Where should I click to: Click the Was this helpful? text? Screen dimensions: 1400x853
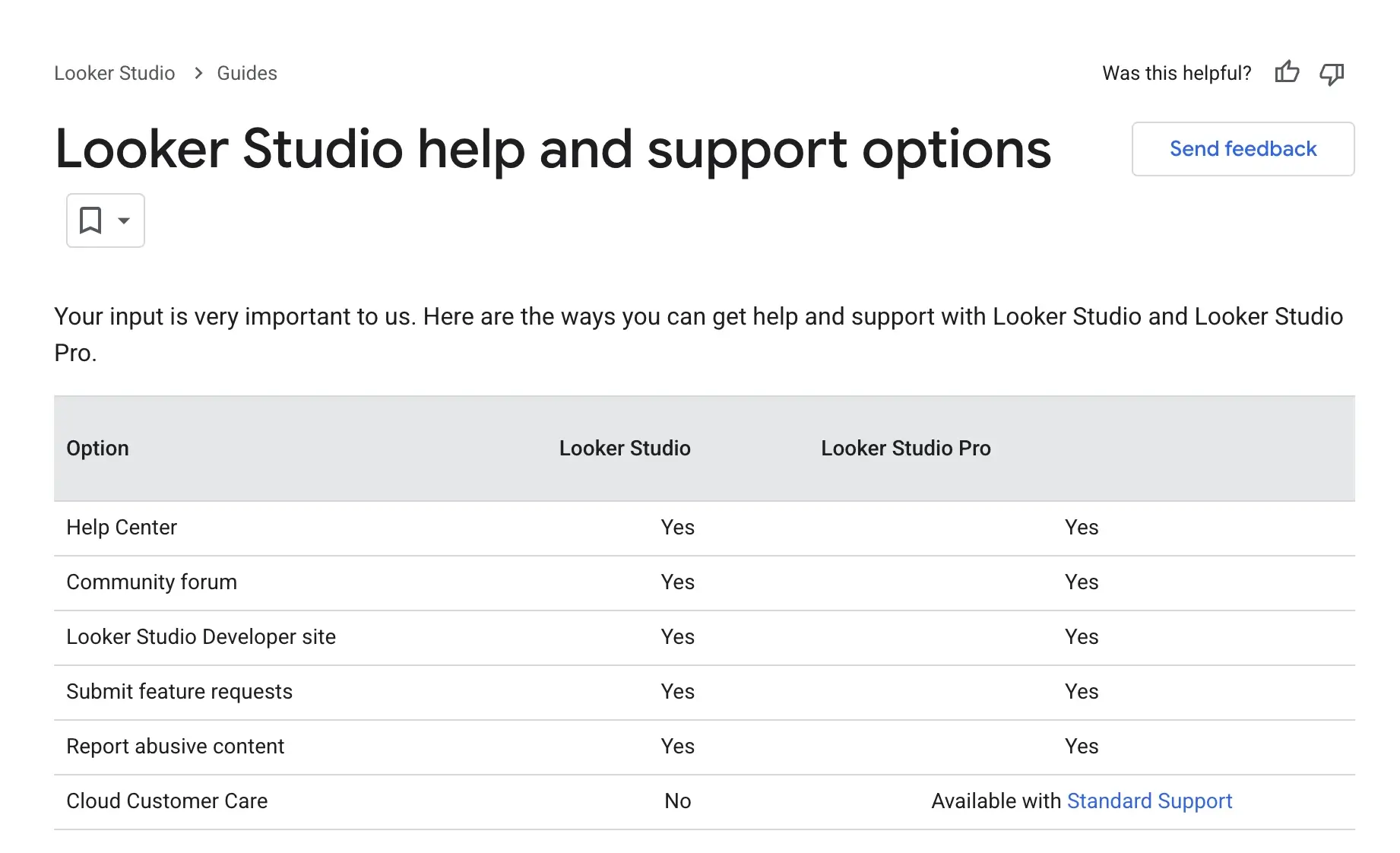pos(1177,73)
